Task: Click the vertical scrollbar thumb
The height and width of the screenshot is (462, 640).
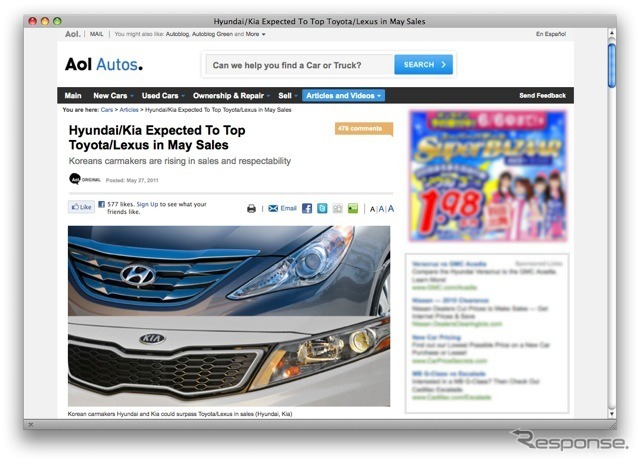Action: [611, 65]
